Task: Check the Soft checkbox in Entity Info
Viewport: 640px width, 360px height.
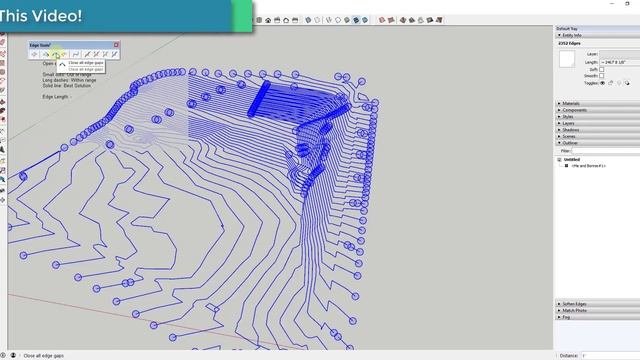Action: click(602, 69)
